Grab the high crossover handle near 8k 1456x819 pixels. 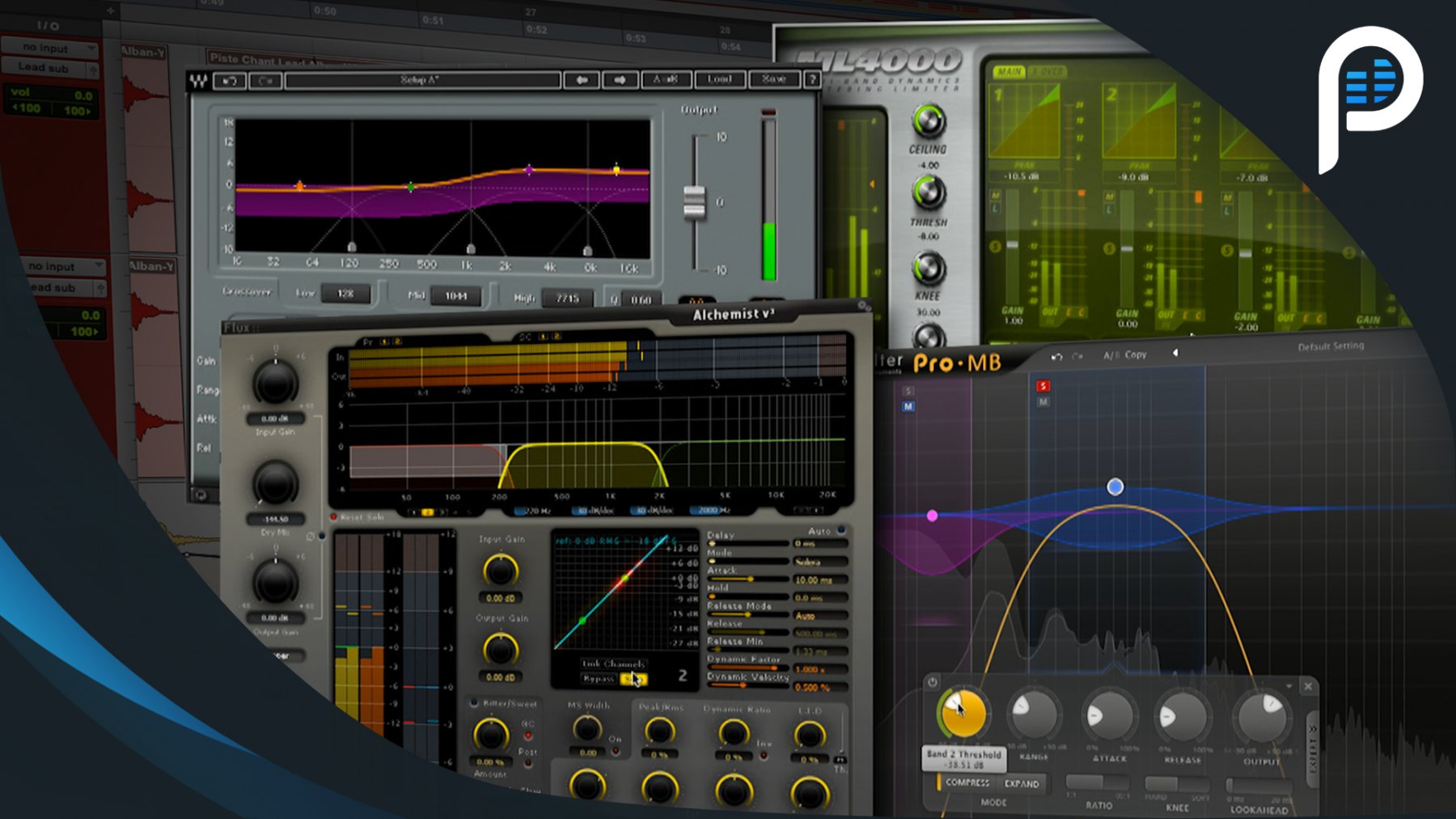588,250
